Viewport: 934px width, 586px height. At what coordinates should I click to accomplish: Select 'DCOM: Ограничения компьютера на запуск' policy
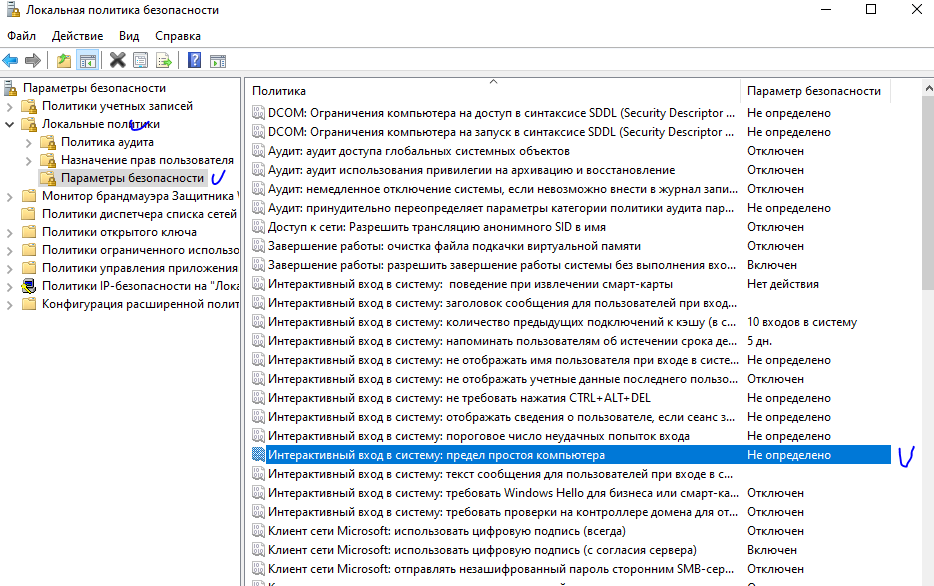(x=501, y=132)
